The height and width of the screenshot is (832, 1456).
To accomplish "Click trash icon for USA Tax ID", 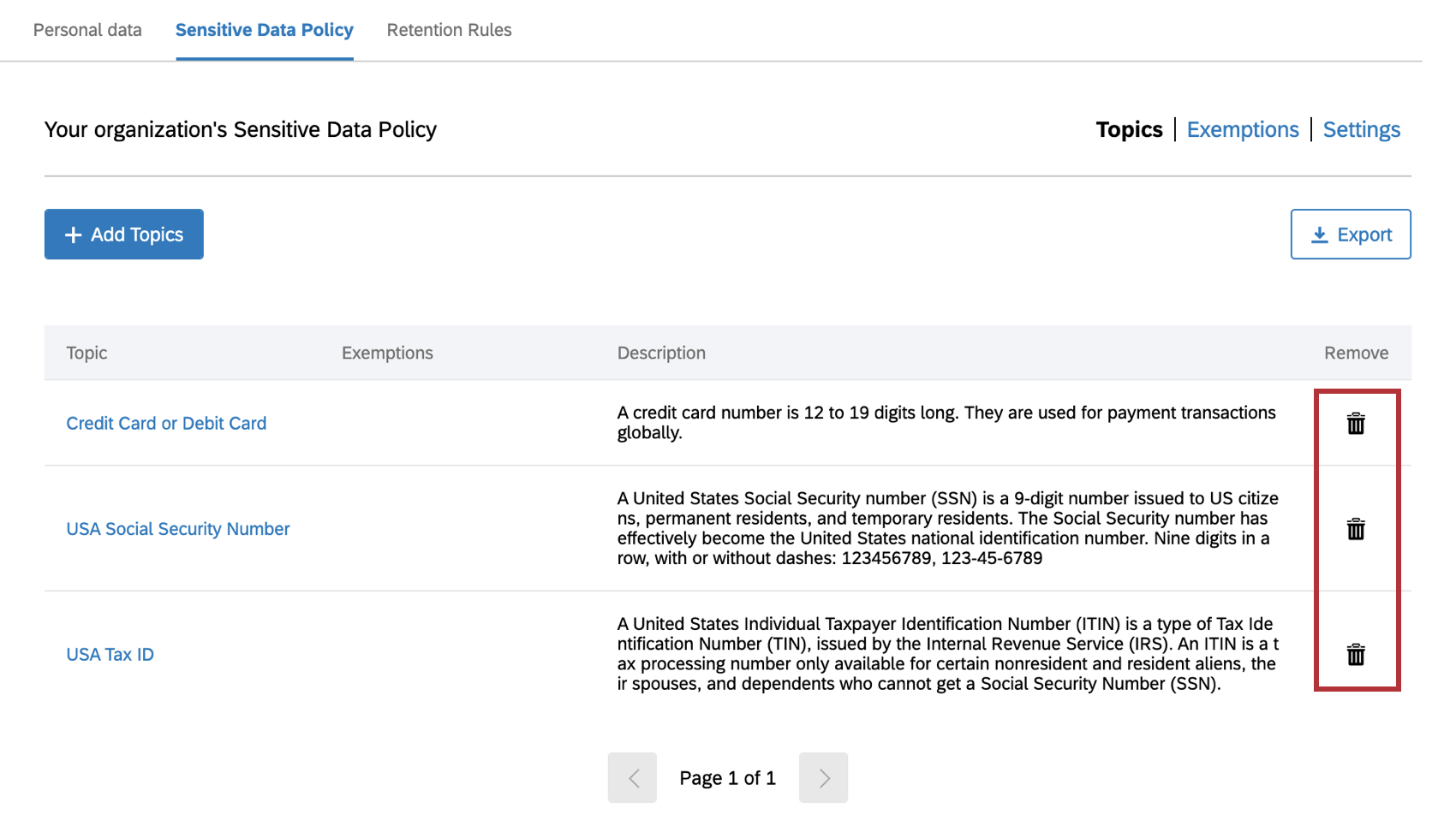I will click(1356, 655).
